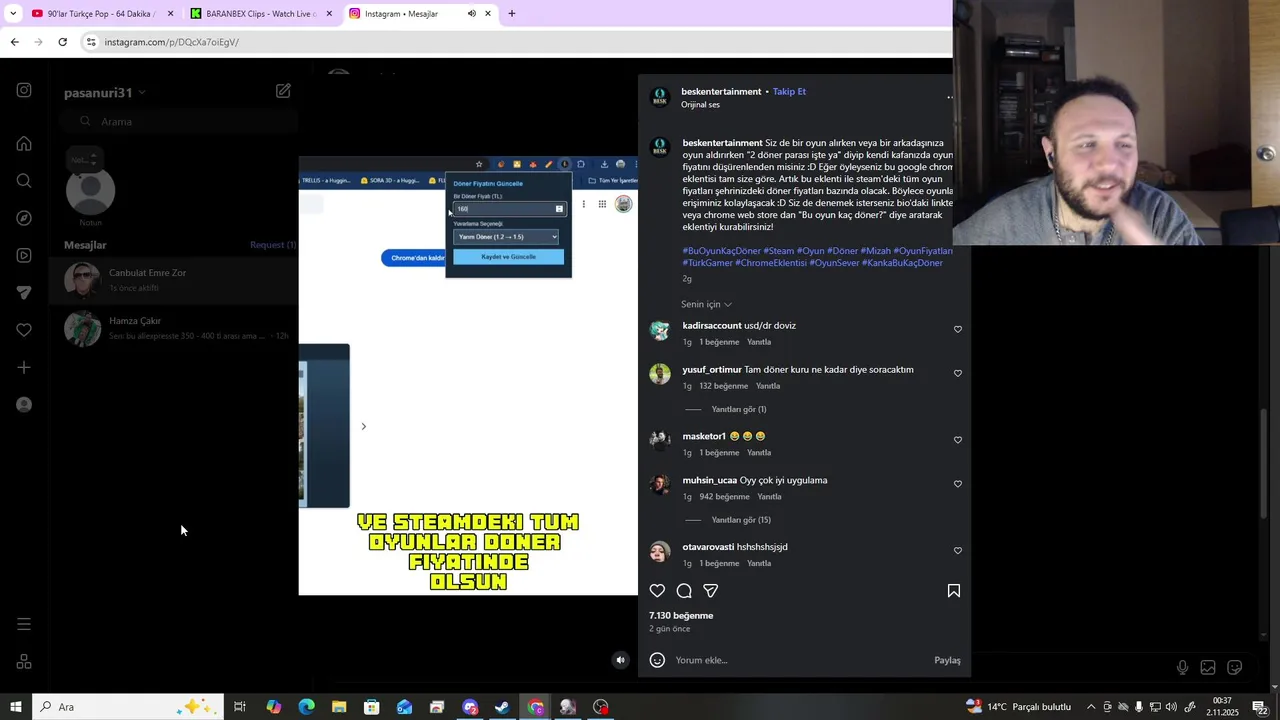1280x720 pixels.
Task: Show hidden icons in system tray
Action: pos(1091,707)
